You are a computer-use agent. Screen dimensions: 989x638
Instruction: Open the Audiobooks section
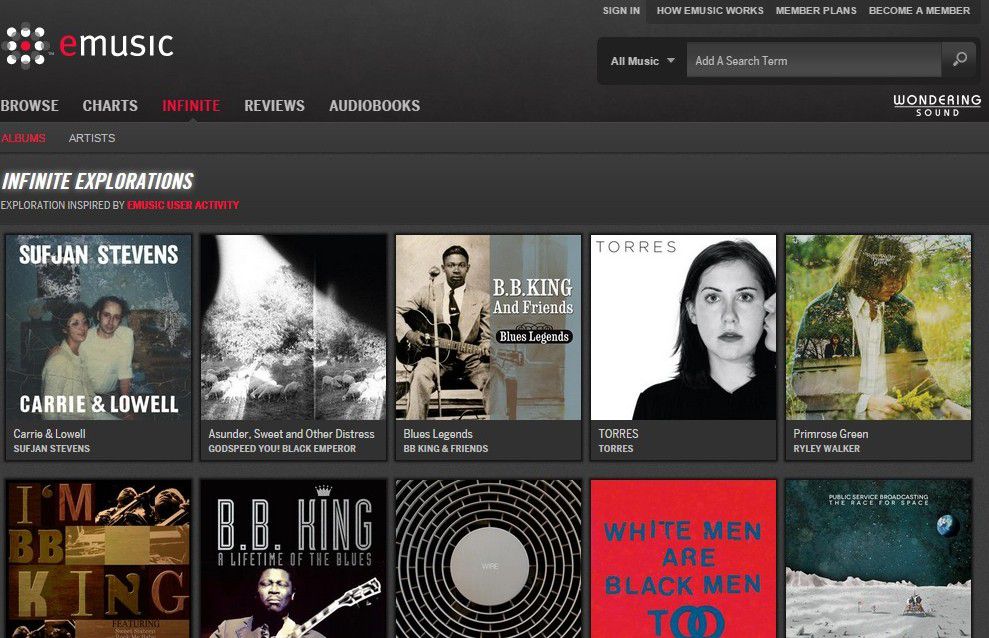pos(375,105)
